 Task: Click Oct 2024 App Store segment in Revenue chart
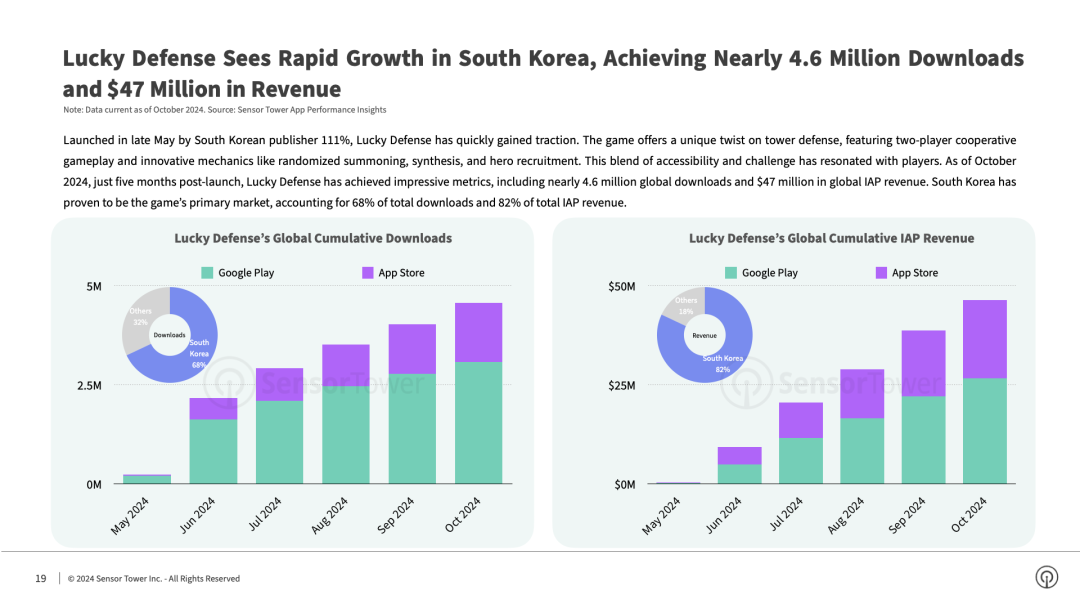(x=984, y=339)
